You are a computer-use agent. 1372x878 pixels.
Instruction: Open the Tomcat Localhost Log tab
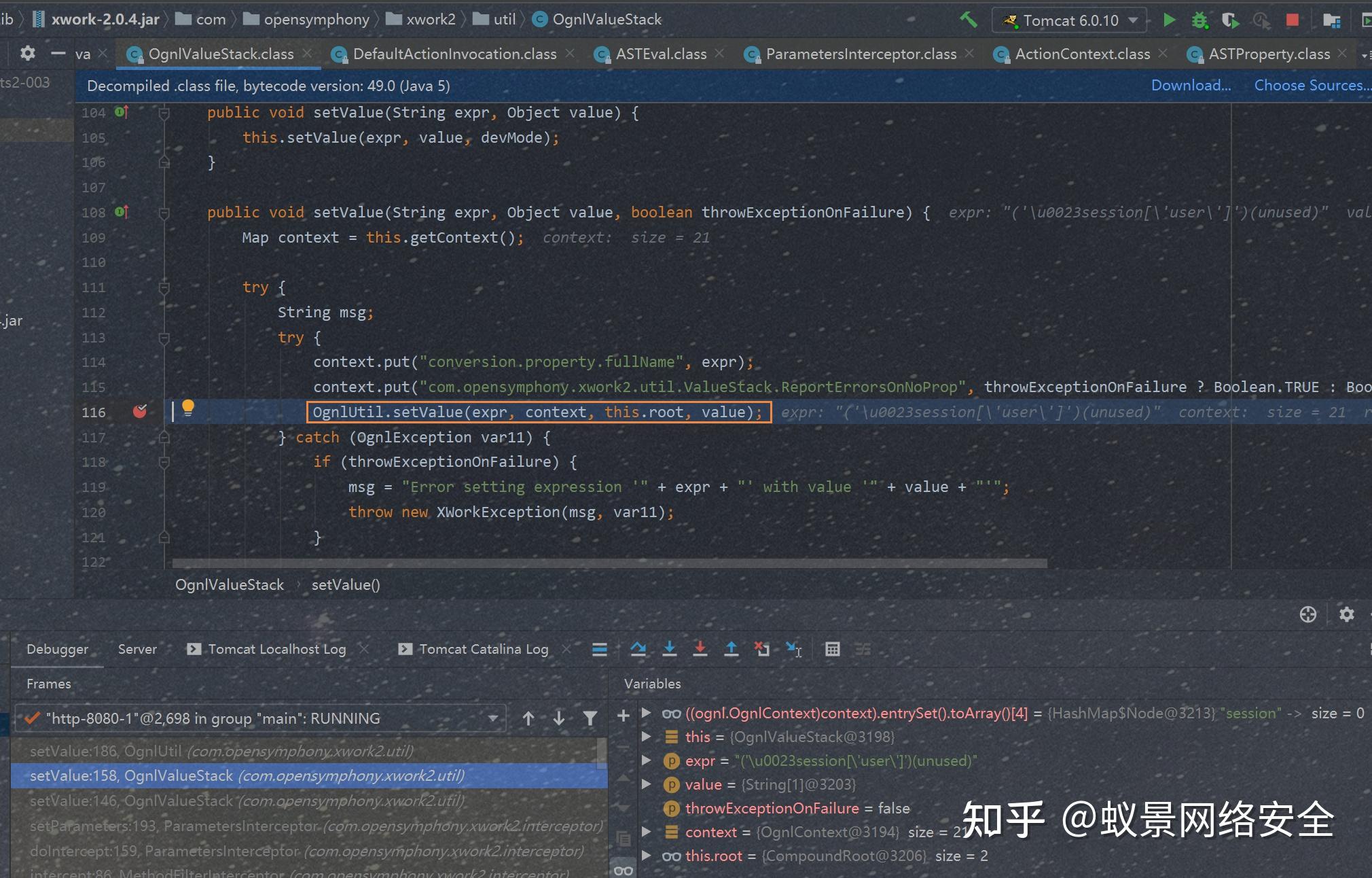(x=276, y=649)
